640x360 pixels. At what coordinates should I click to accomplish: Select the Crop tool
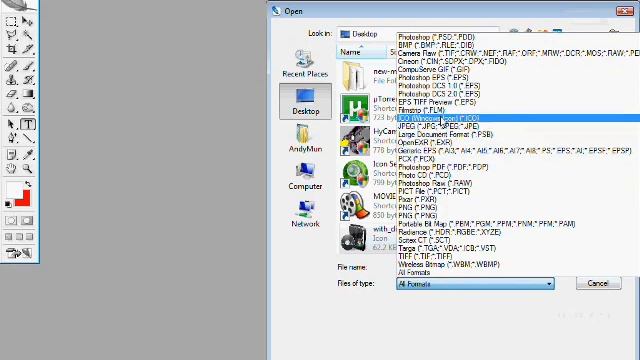11,49
